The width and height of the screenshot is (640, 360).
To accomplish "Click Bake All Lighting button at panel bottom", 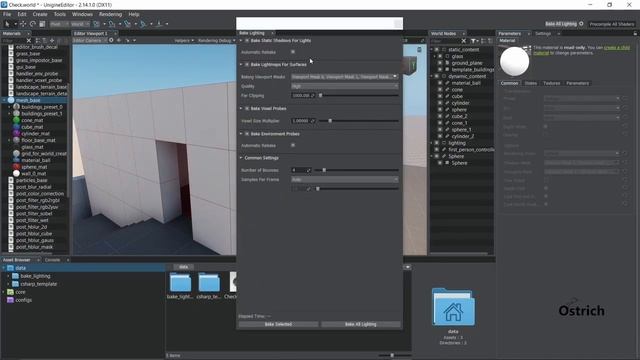I will [x=361, y=324].
